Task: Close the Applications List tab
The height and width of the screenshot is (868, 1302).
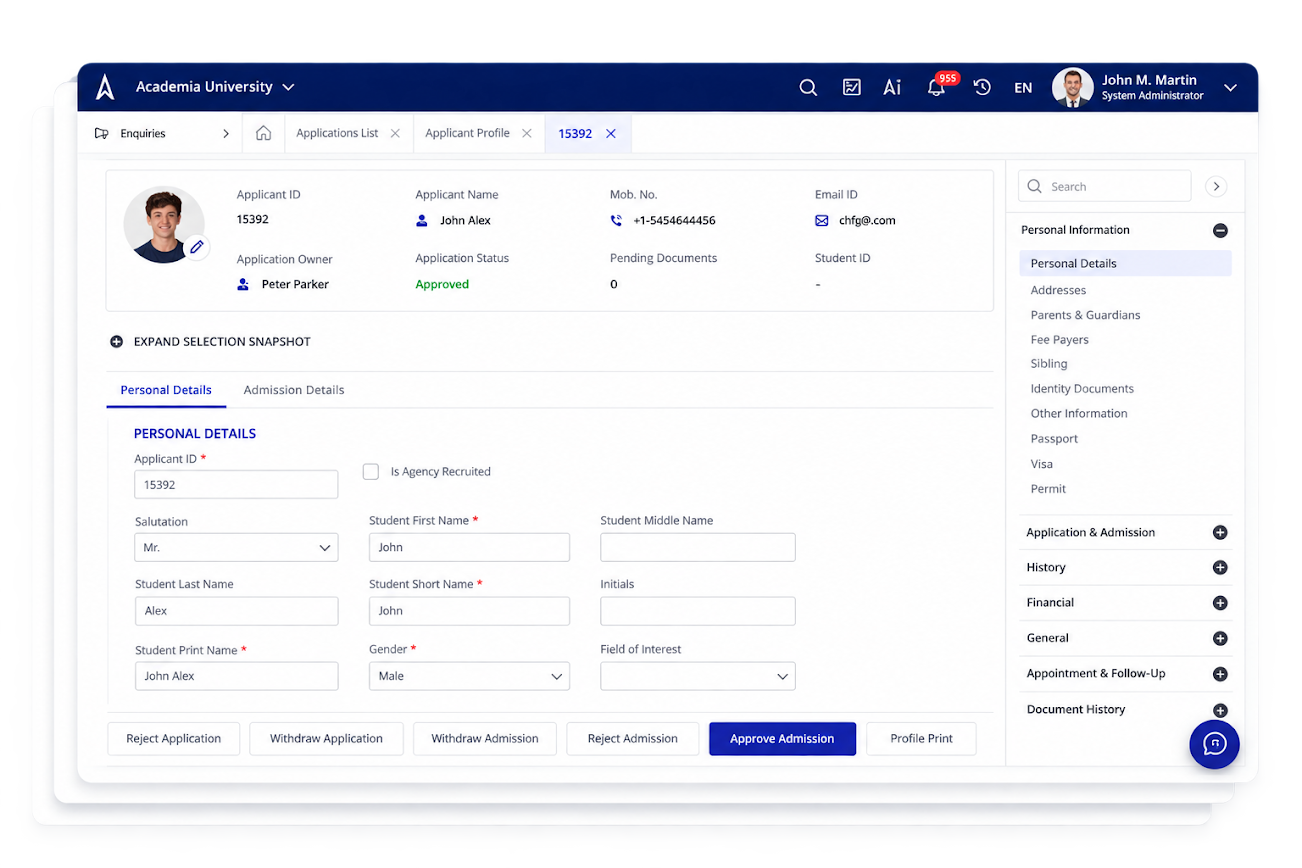Action: (x=395, y=133)
